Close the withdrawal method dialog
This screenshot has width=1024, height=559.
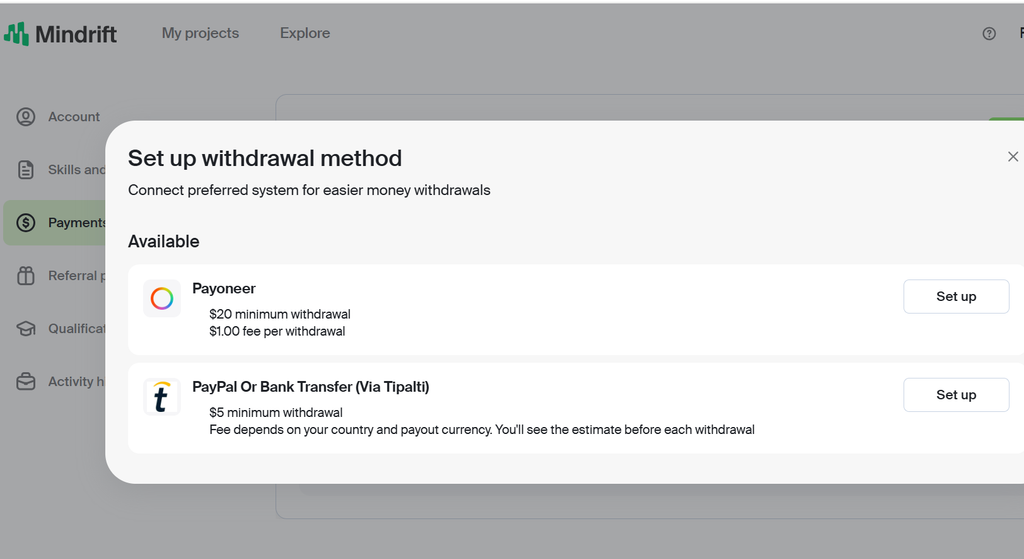coord(1013,157)
